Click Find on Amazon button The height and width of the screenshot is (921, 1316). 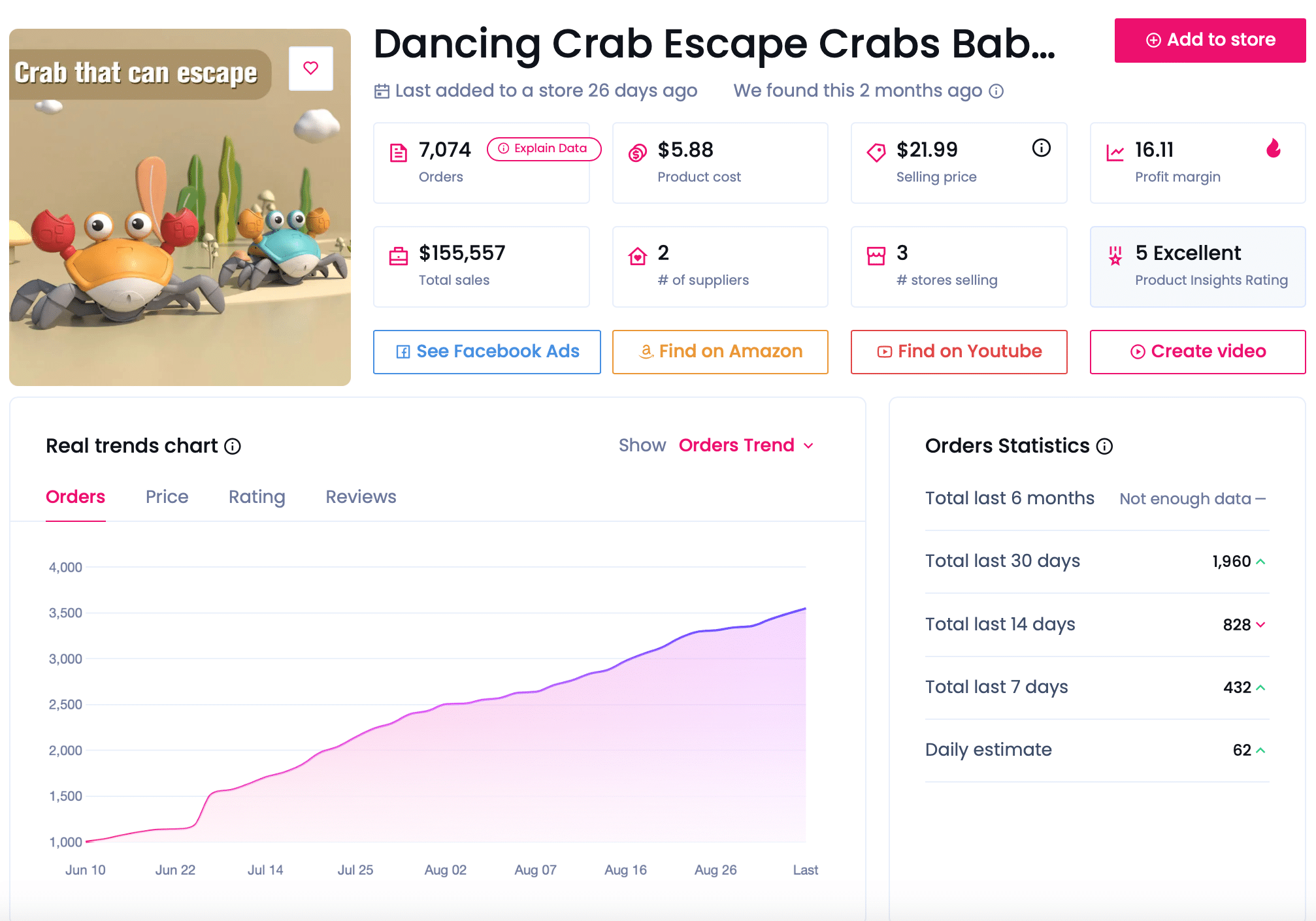pyautogui.click(x=720, y=352)
